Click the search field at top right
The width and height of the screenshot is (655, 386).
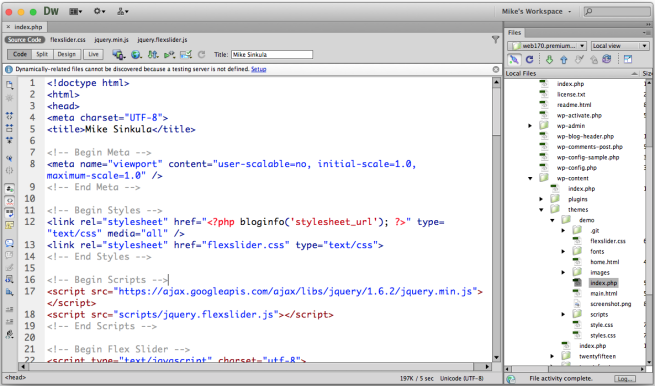(617, 12)
